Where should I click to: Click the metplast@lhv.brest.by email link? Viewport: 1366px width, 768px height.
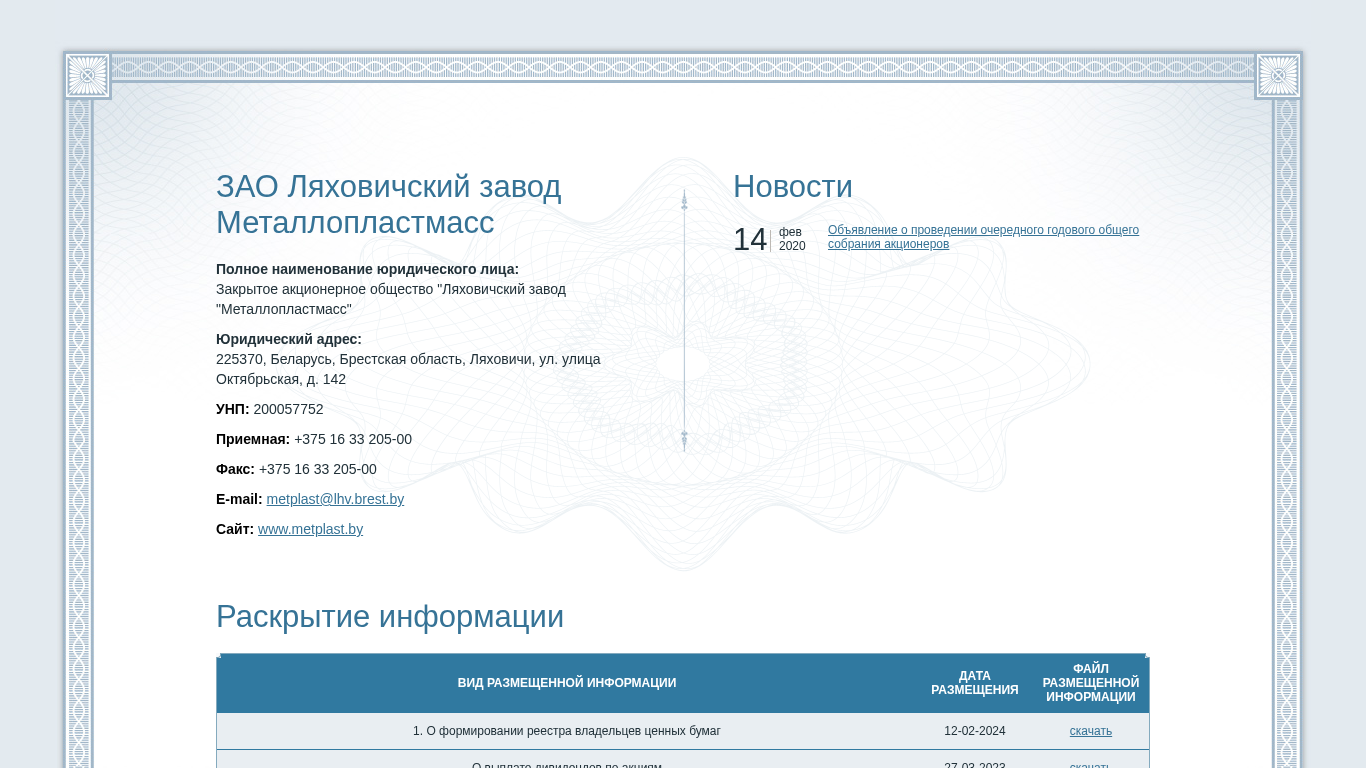pos(335,499)
